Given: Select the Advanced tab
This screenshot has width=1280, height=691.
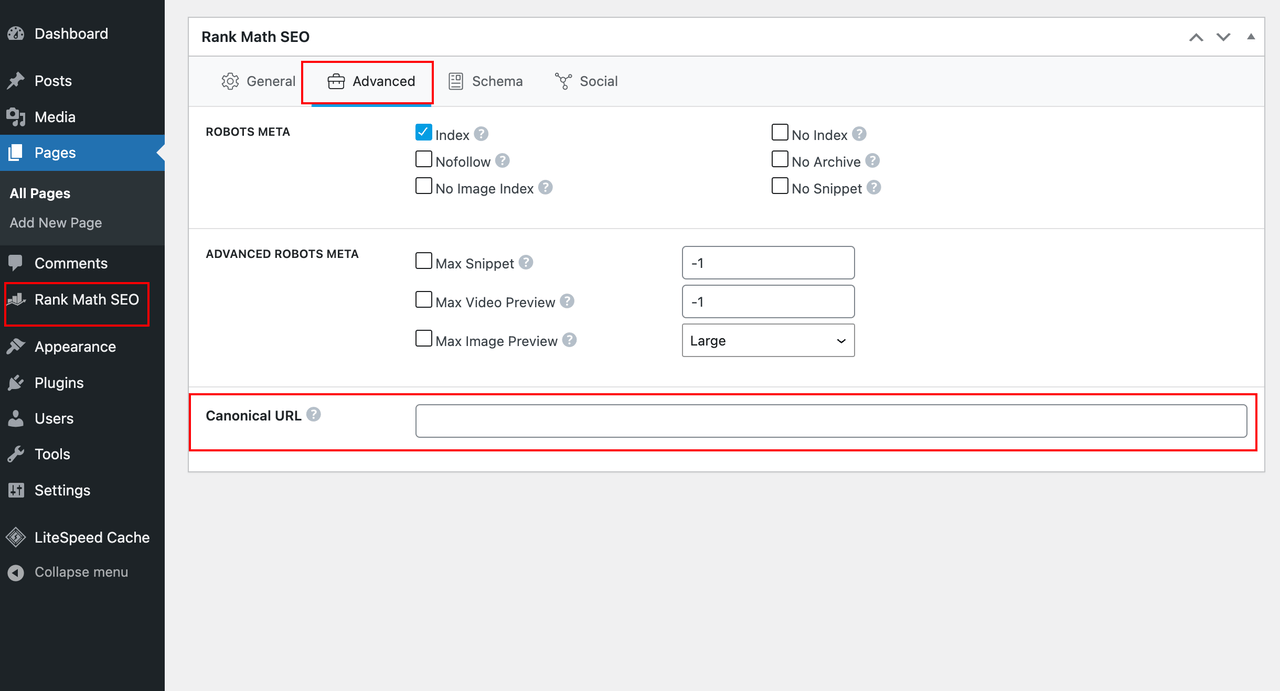Looking at the screenshot, I should pyautogui.click(x=371, y=81).
